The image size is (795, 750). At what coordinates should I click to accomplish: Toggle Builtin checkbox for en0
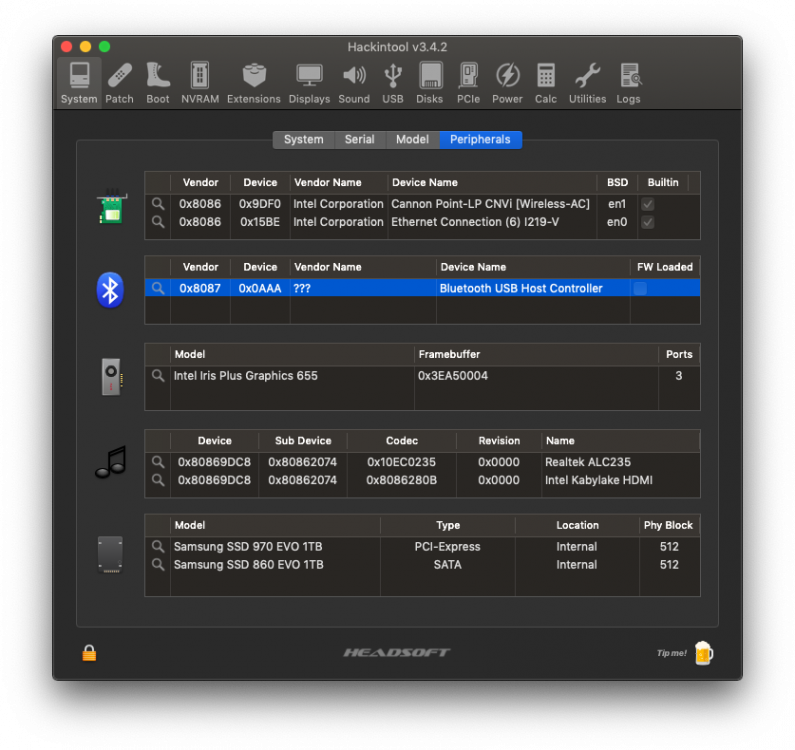tap(647, 222)
